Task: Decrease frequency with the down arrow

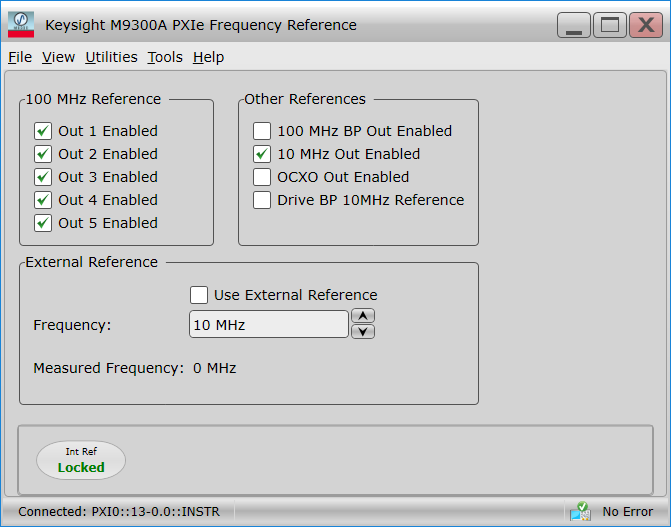Action: (363, 332)
